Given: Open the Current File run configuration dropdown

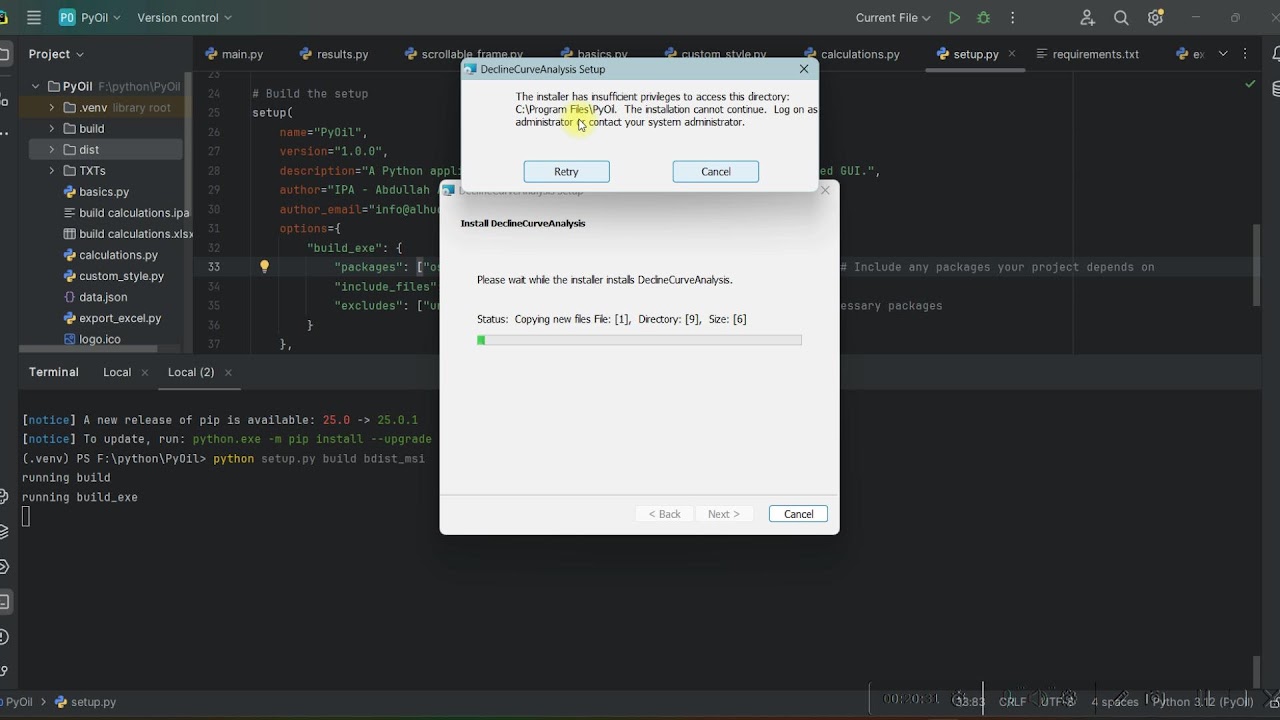Looking at the screenshot, I should coord(893,17).
